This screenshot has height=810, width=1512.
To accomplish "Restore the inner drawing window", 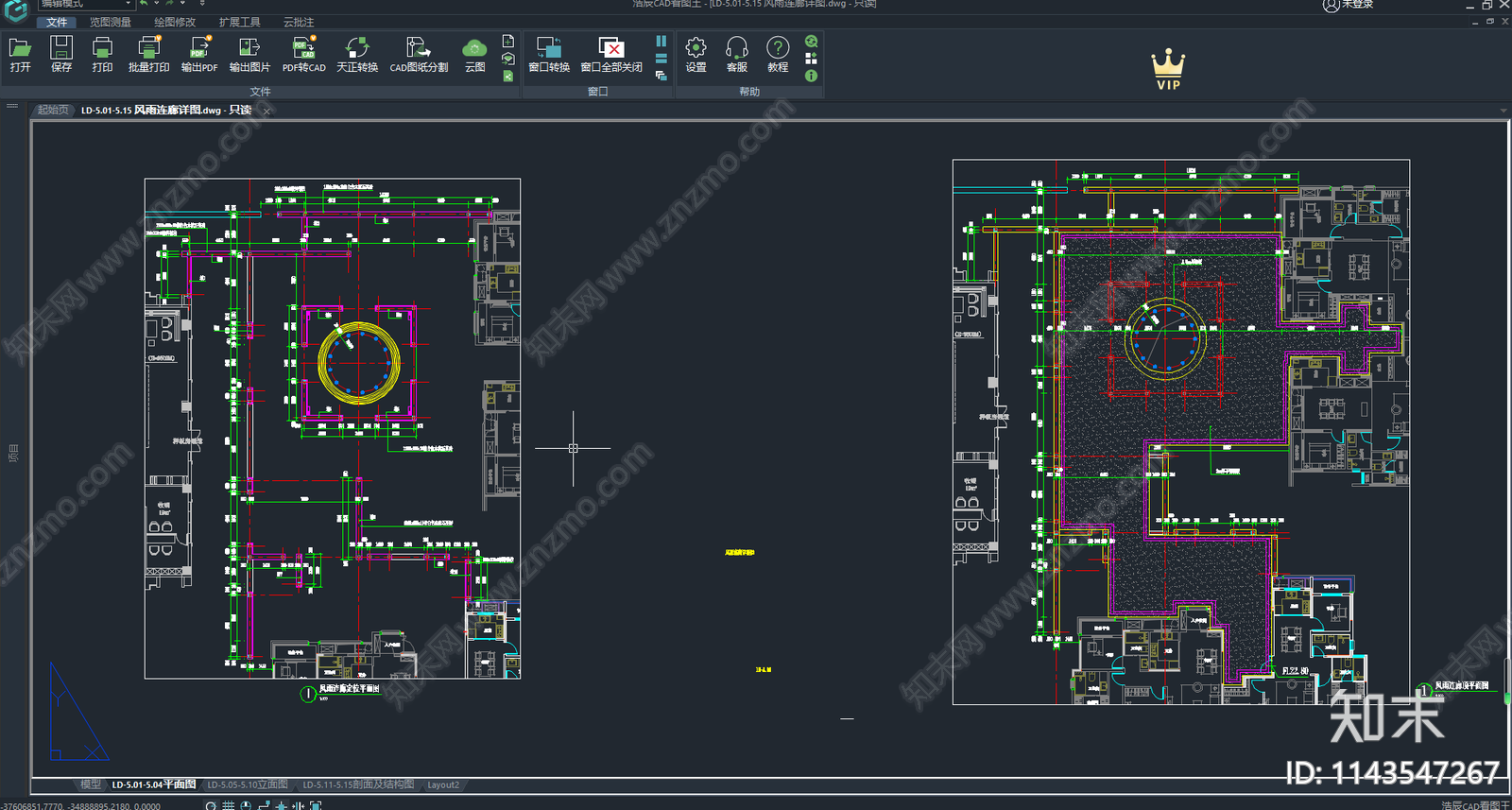I will (1490, 21).
